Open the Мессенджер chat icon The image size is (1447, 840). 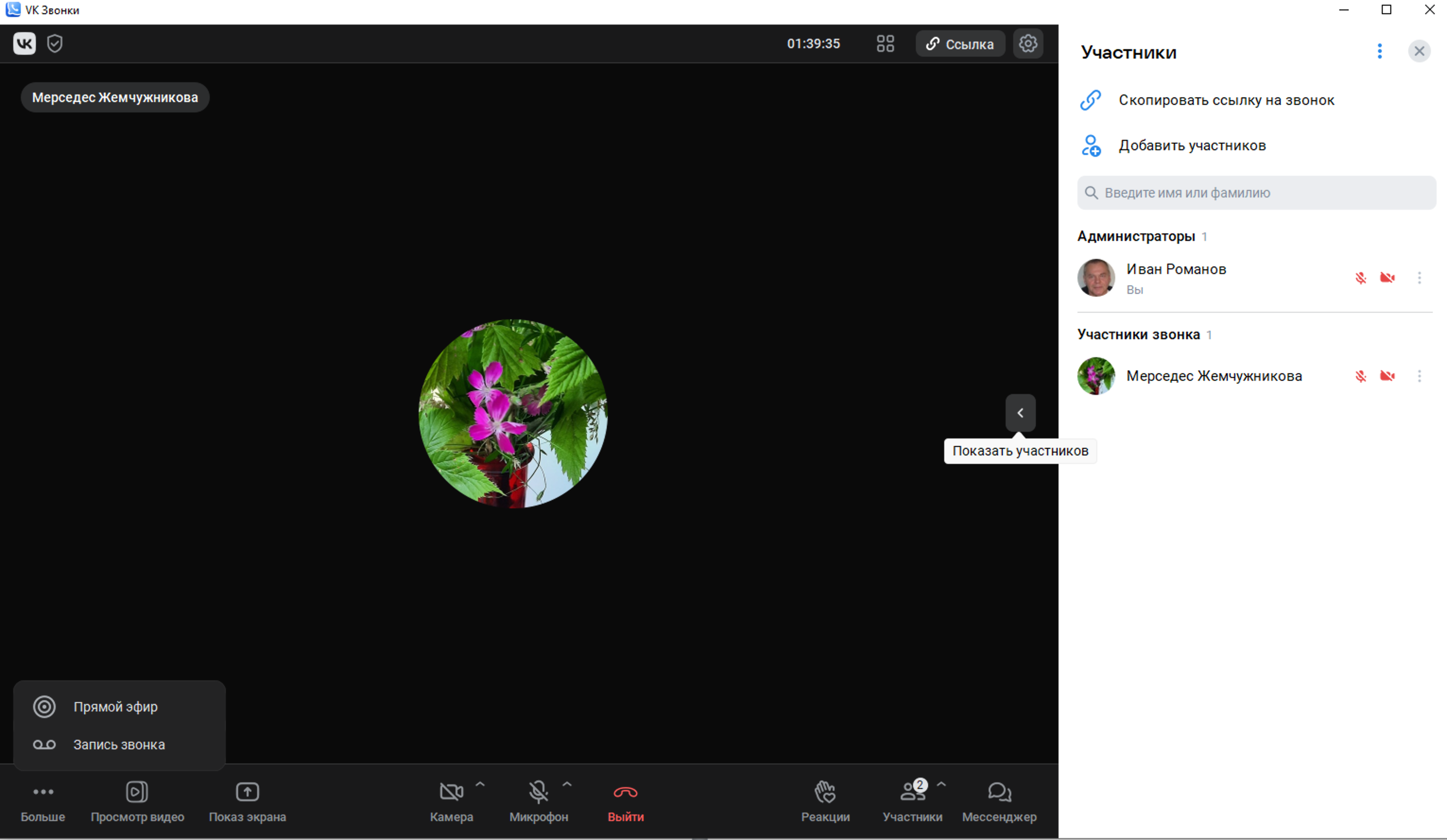tap(999, 792)
